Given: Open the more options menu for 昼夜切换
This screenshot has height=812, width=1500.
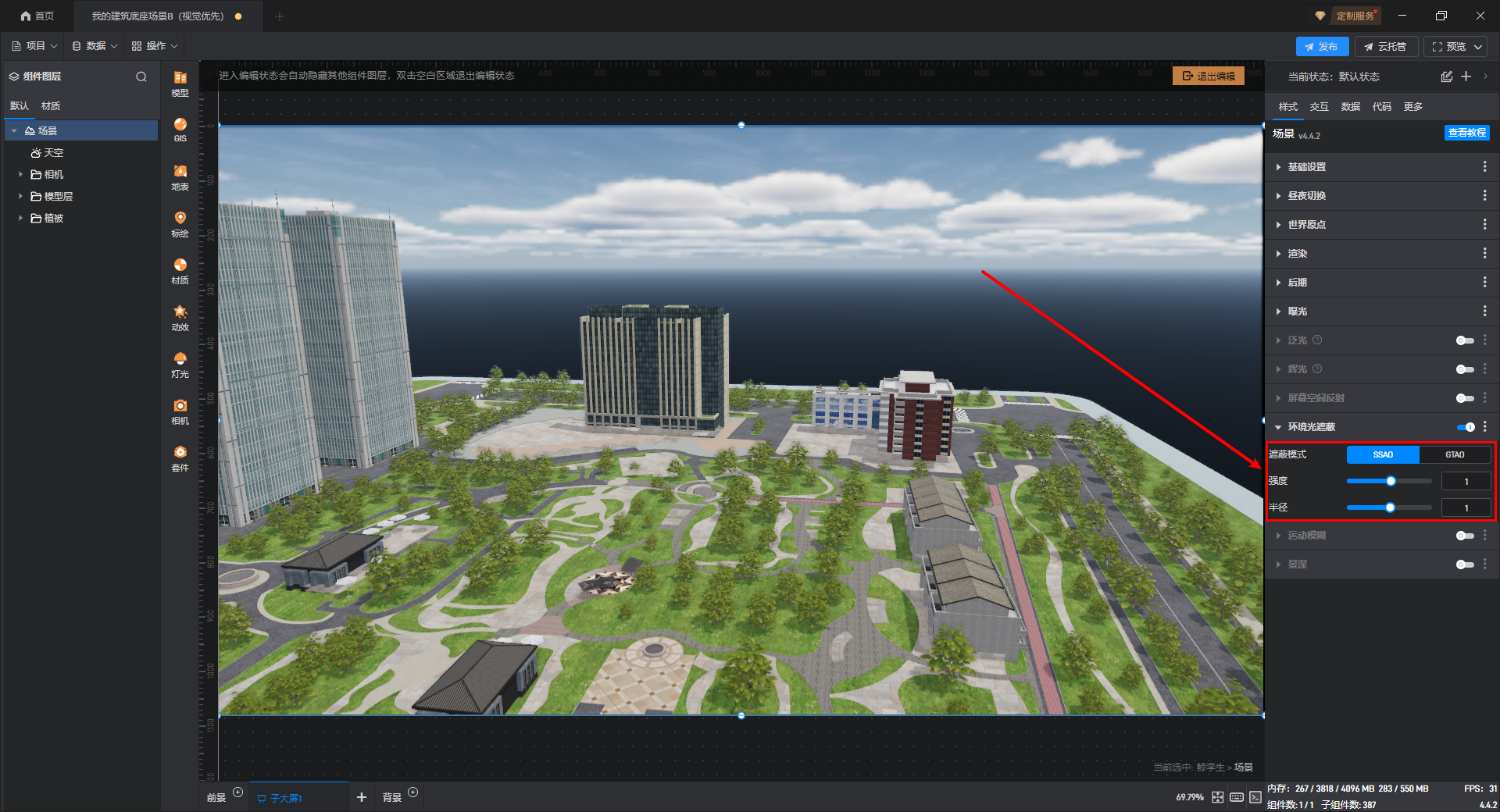Looking at the screenshot, I should (x=1484, y=196).
